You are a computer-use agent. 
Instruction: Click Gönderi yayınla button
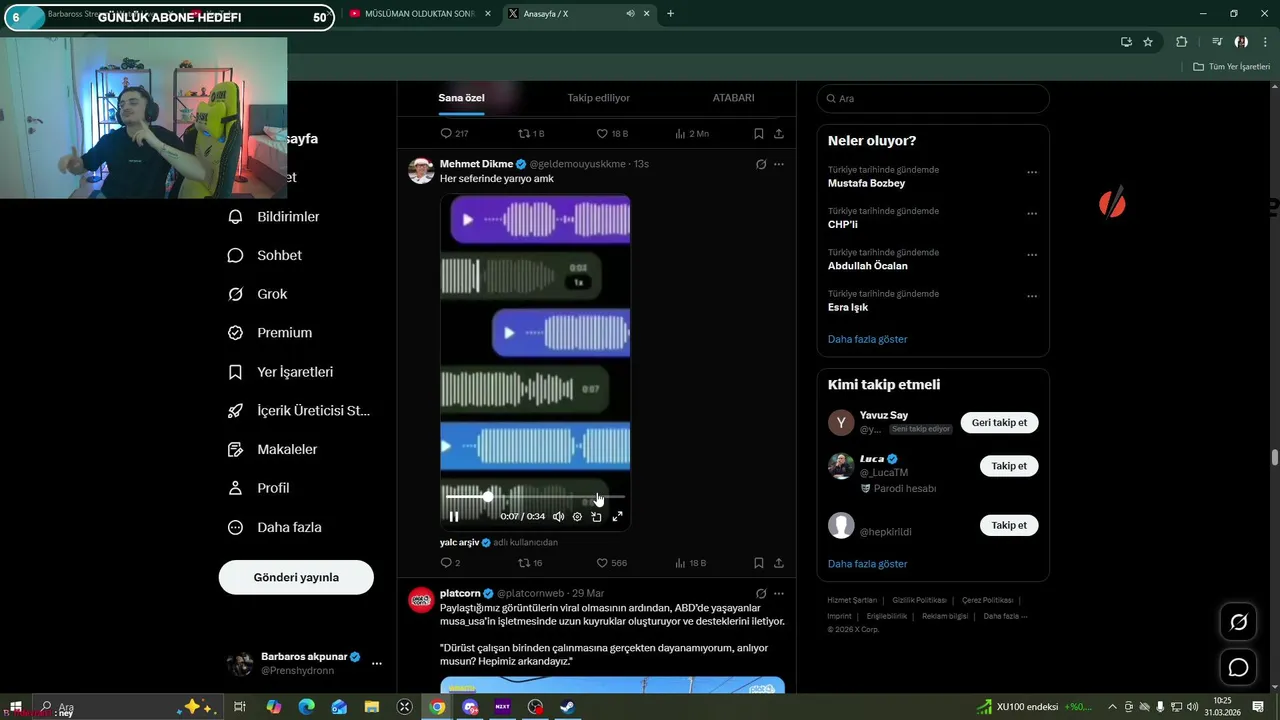pyautogui.click(x=296, y=577)
